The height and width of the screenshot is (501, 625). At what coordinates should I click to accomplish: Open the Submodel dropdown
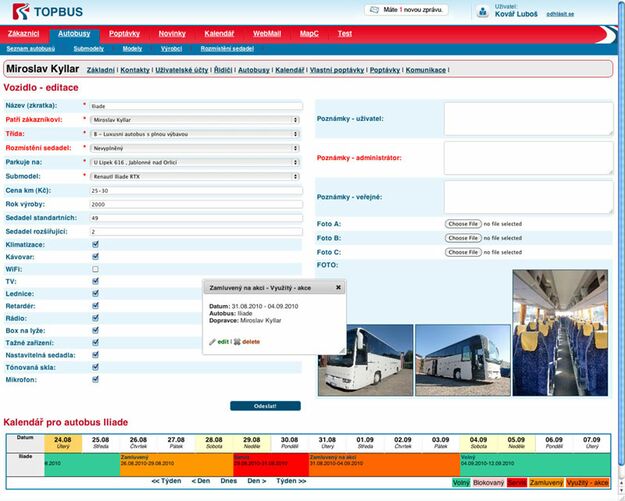tap(195, 177)
